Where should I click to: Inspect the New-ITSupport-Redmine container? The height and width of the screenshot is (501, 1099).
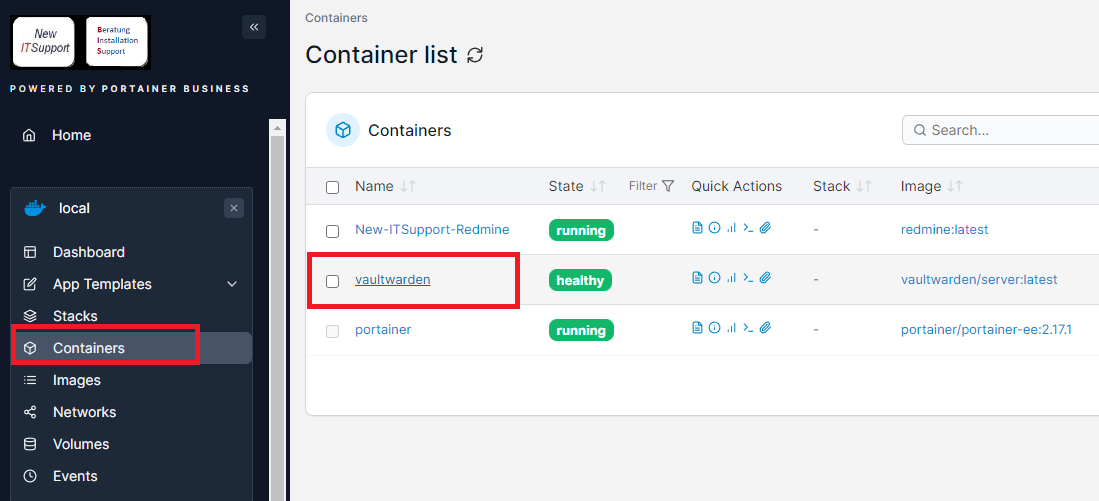pos(714,229)
